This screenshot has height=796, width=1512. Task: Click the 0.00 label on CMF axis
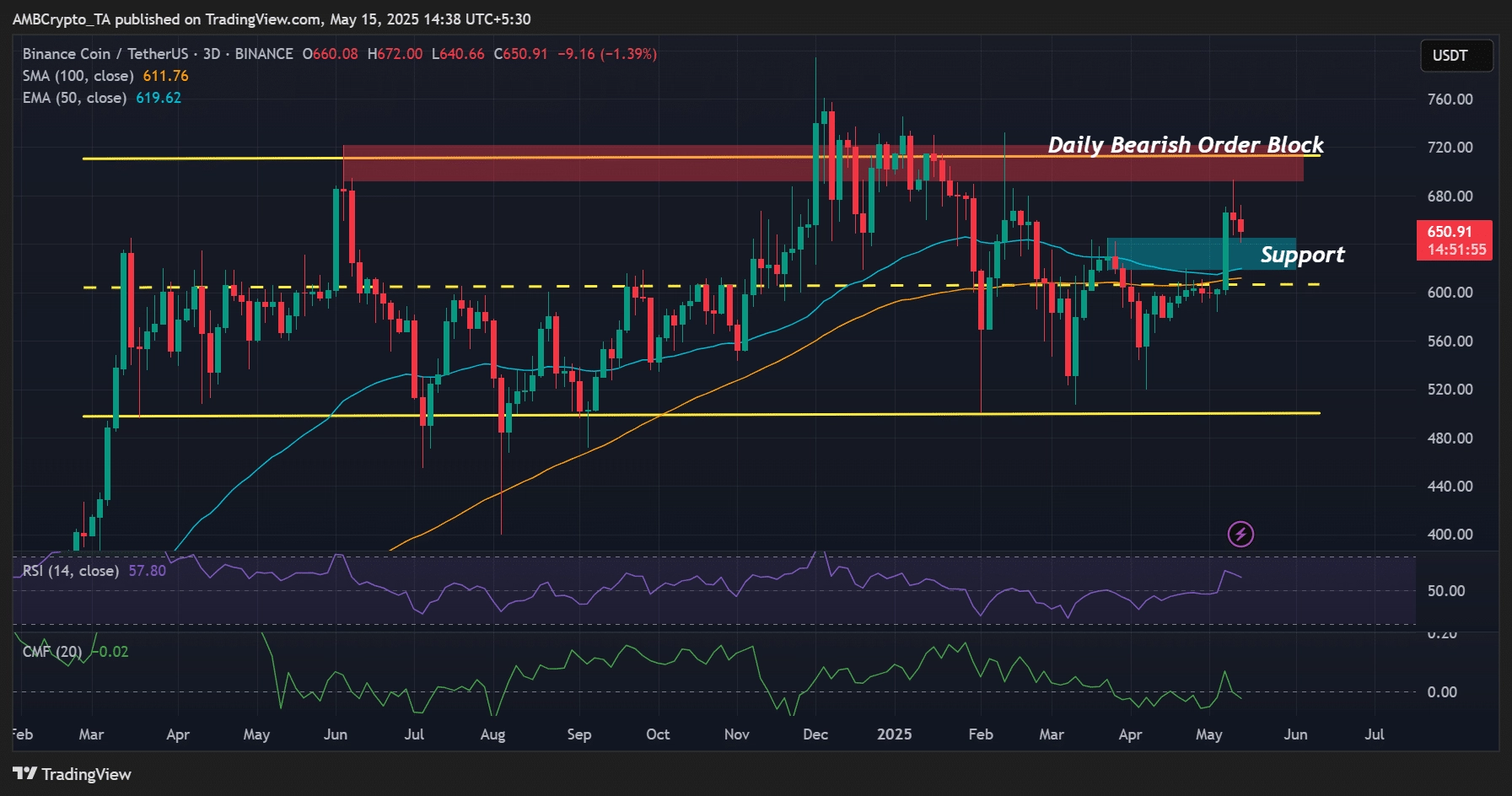[x=1442, y=692]
